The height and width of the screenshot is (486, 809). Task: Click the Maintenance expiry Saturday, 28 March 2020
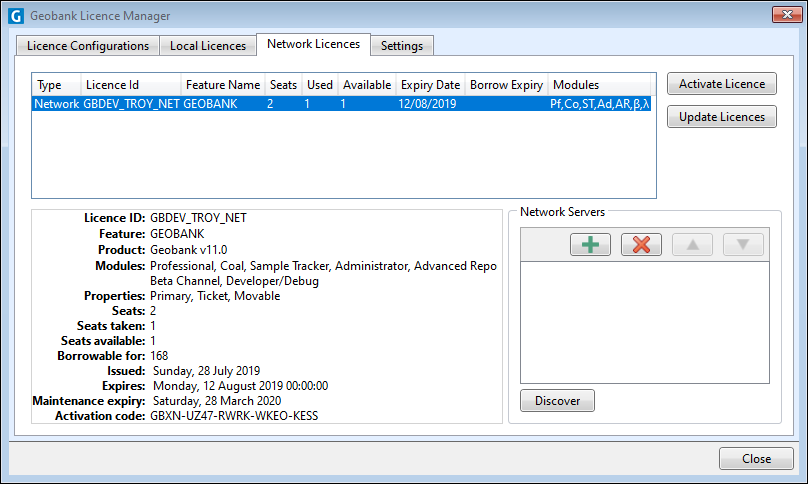click(217, 401)
